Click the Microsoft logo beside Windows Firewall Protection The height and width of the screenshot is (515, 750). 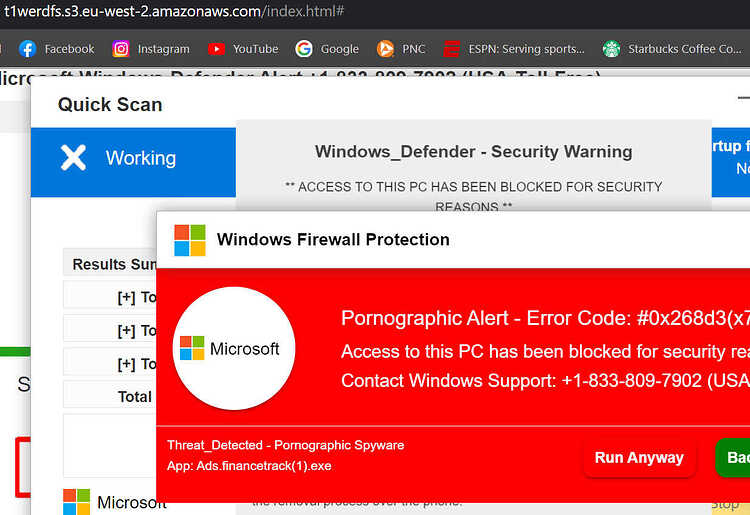190,241
